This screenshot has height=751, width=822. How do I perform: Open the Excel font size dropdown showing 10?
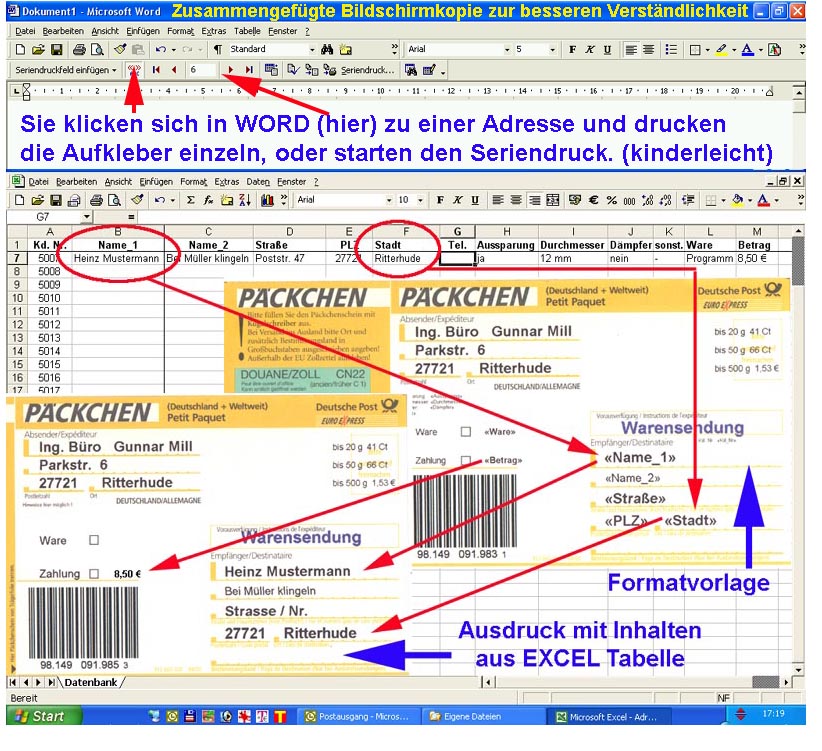coord(420,200)
